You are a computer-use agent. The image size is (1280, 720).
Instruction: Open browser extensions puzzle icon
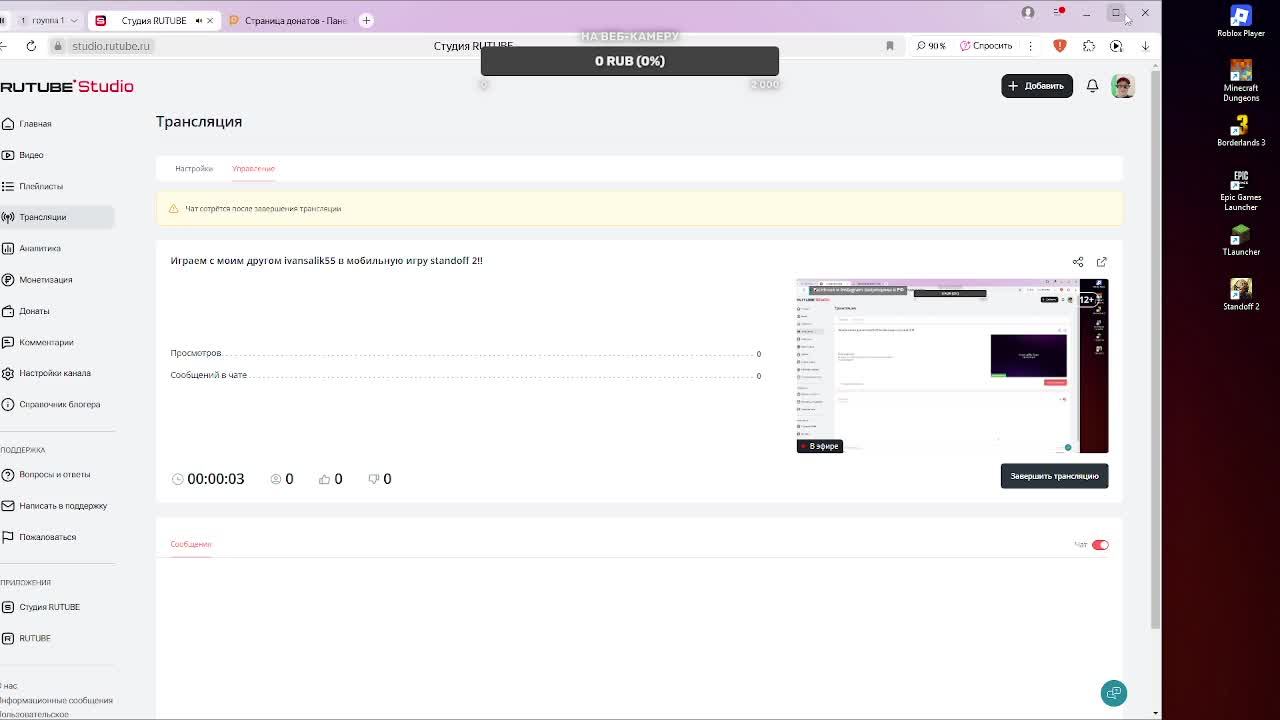click(1089, 46)
